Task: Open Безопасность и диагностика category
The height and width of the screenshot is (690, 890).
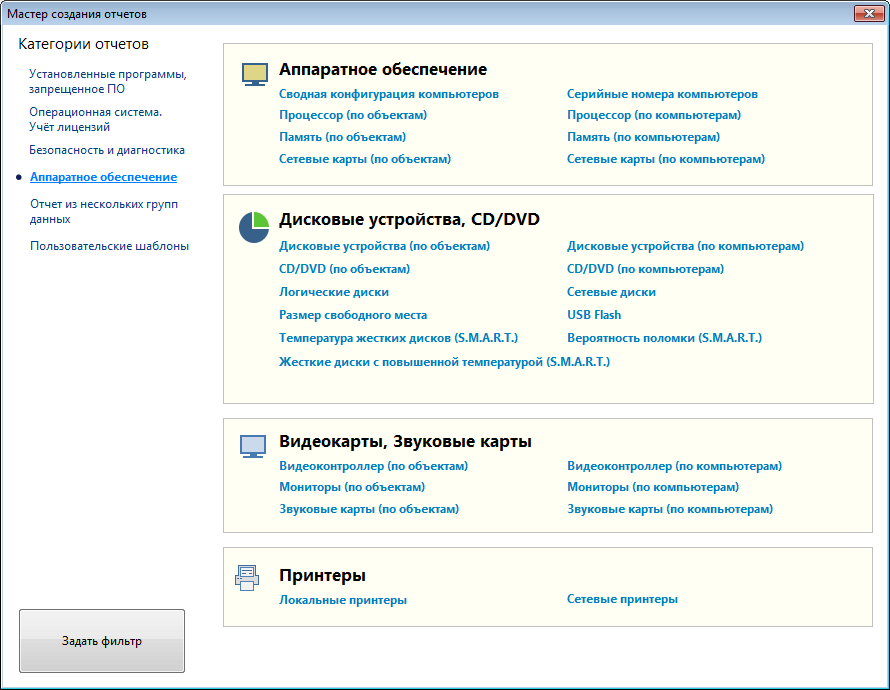Action: (x=107, y=150)
